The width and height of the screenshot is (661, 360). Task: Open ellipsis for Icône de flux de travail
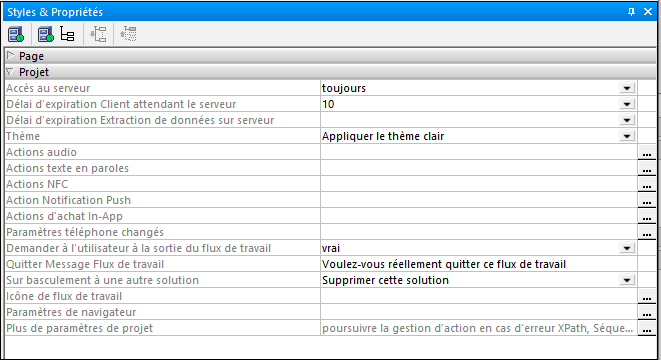(x=647, y=296)
